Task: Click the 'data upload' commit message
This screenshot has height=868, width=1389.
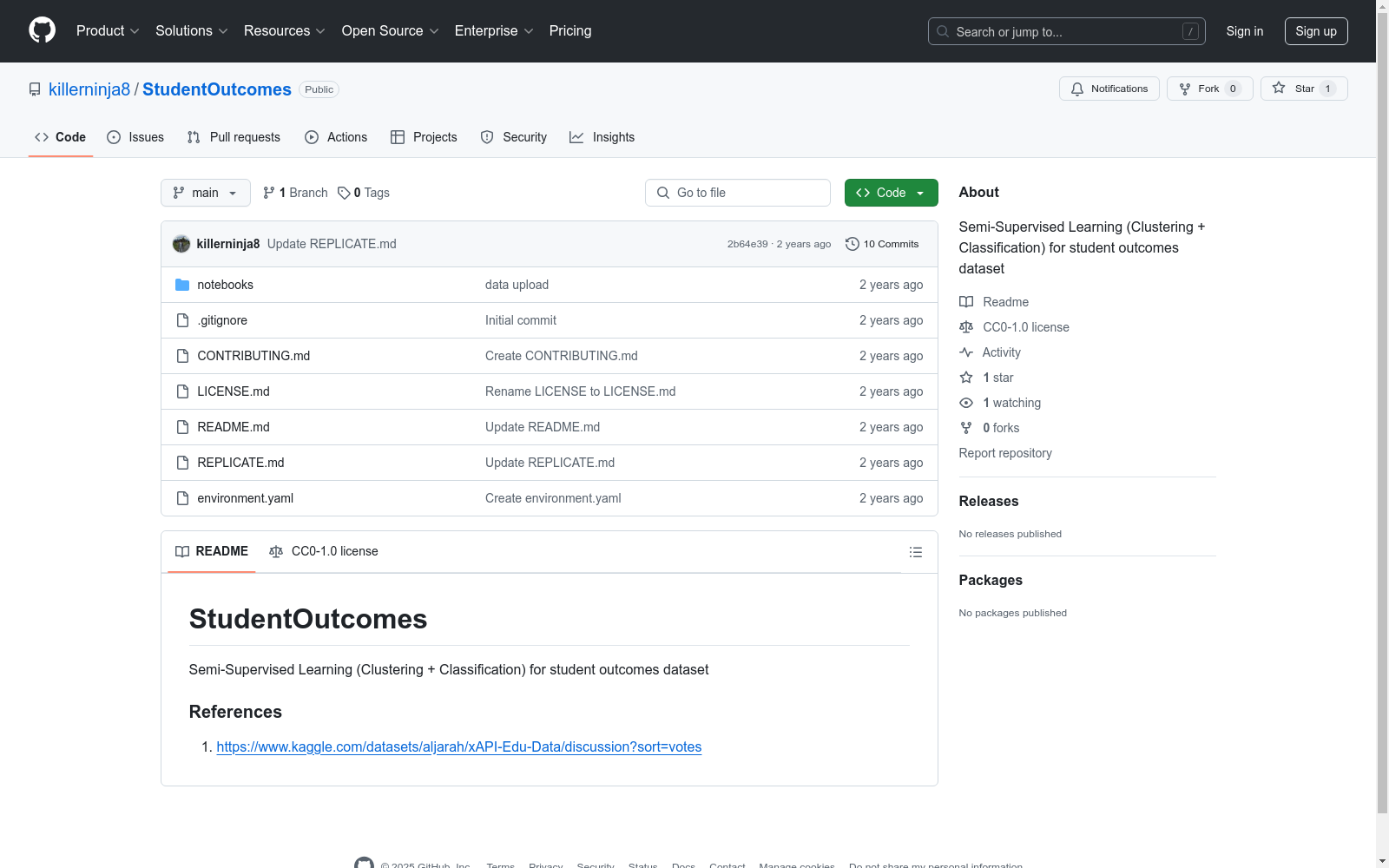Action: click(x=517, y=285)
